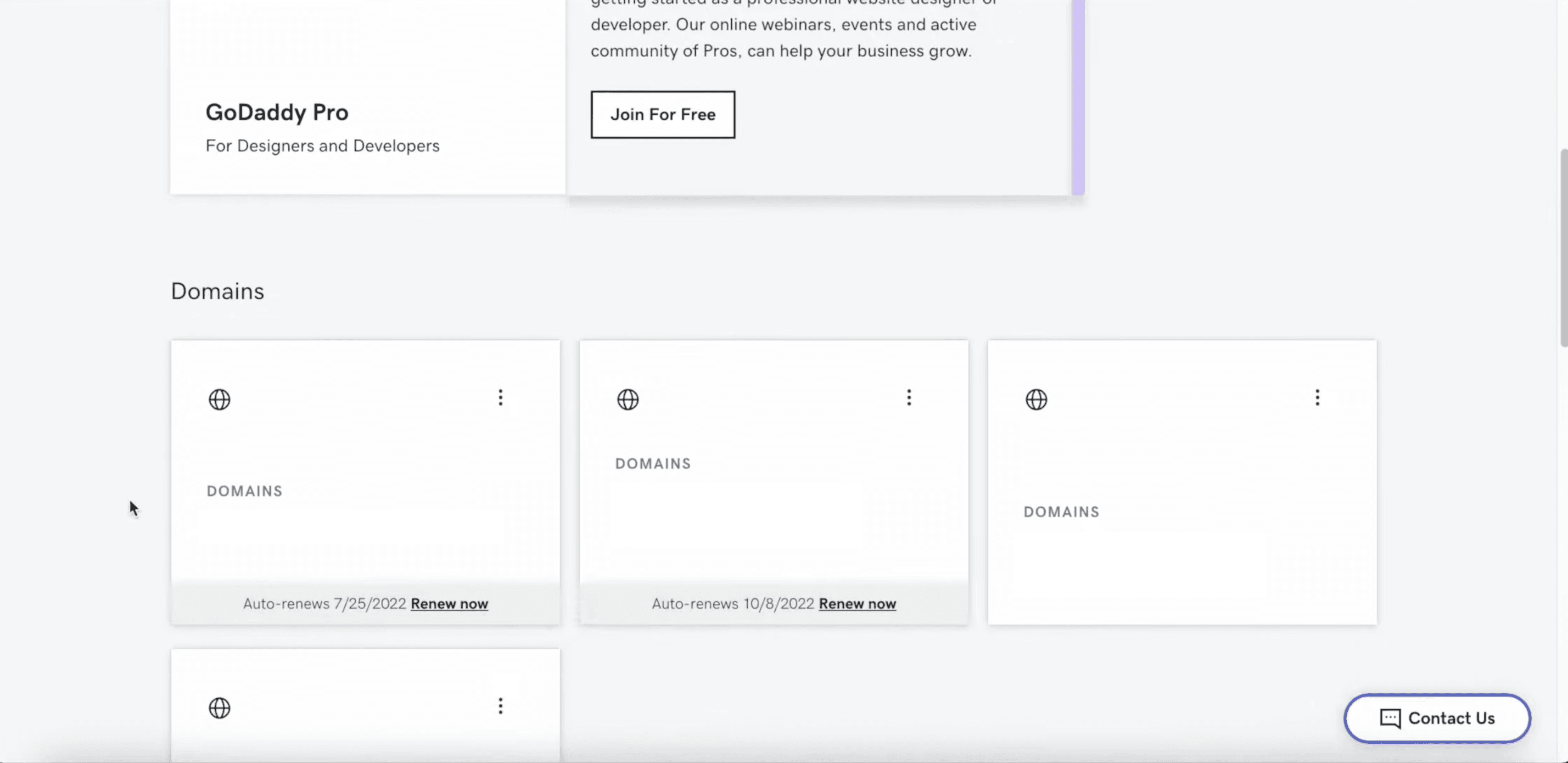This screenshot has width=1568, height=763.
Task: Click the Domains section heading
Action: 217,291
